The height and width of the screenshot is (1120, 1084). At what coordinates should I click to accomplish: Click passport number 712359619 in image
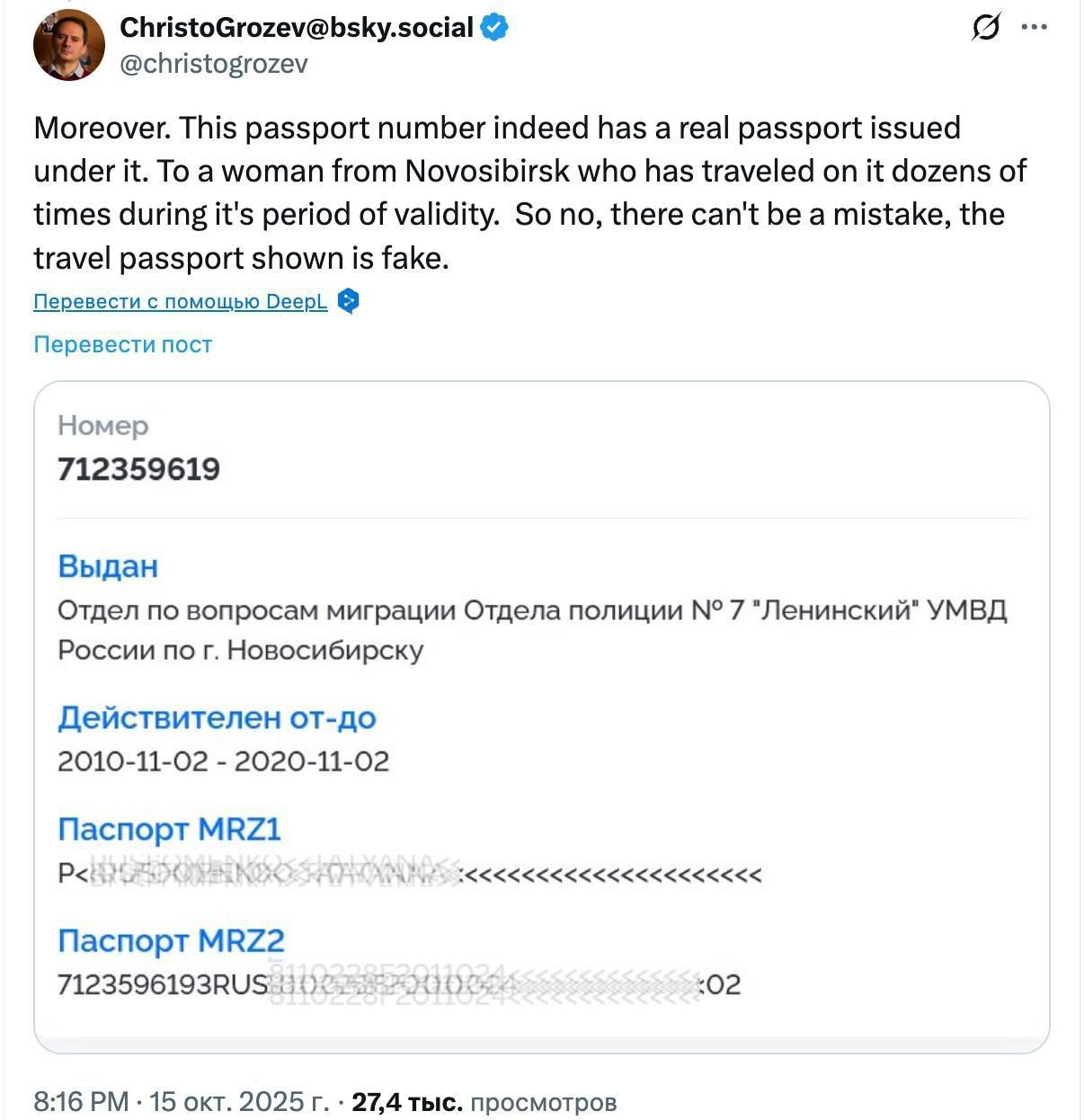pyautogui.click(x=138, y=469)
